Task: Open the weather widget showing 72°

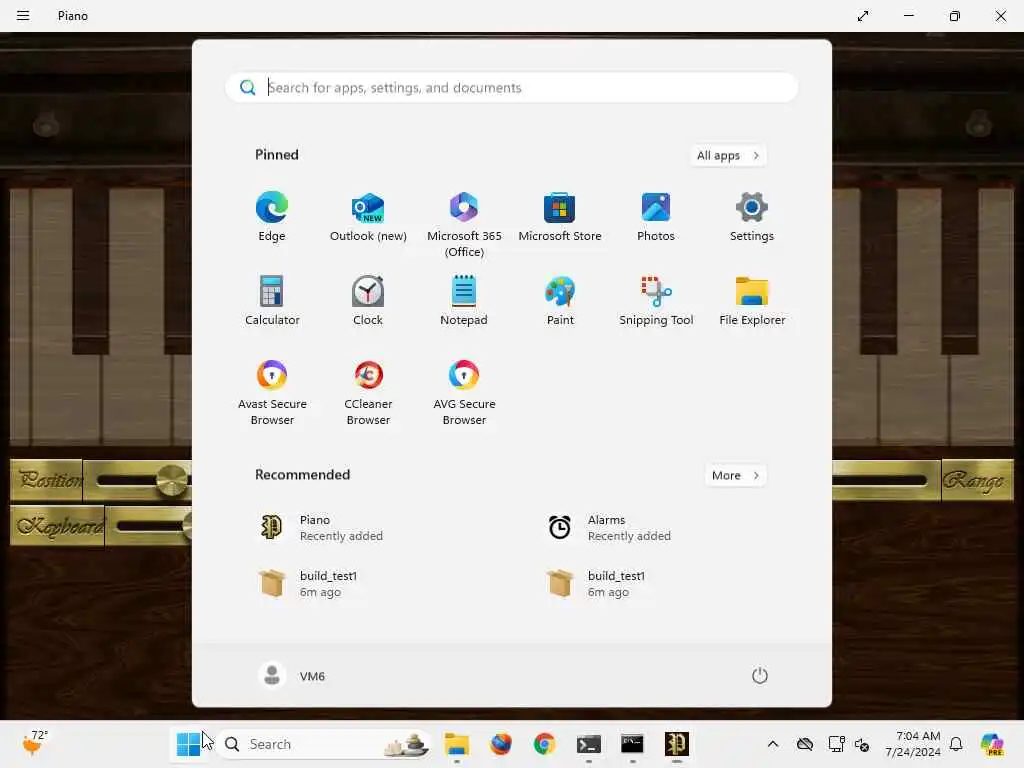Action: click(35, 743)
